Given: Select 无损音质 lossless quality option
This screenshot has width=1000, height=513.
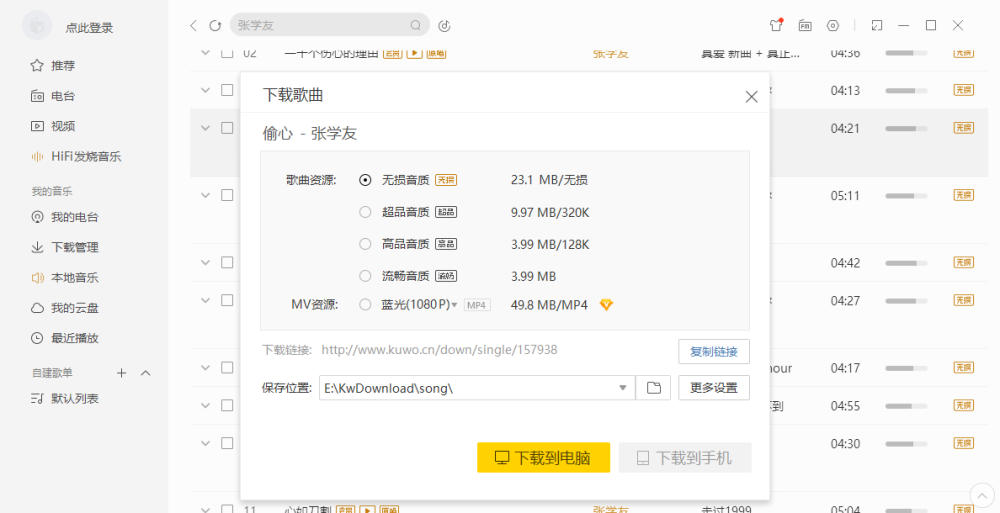Looking at the screenshot, I should (x=365, y=180).
